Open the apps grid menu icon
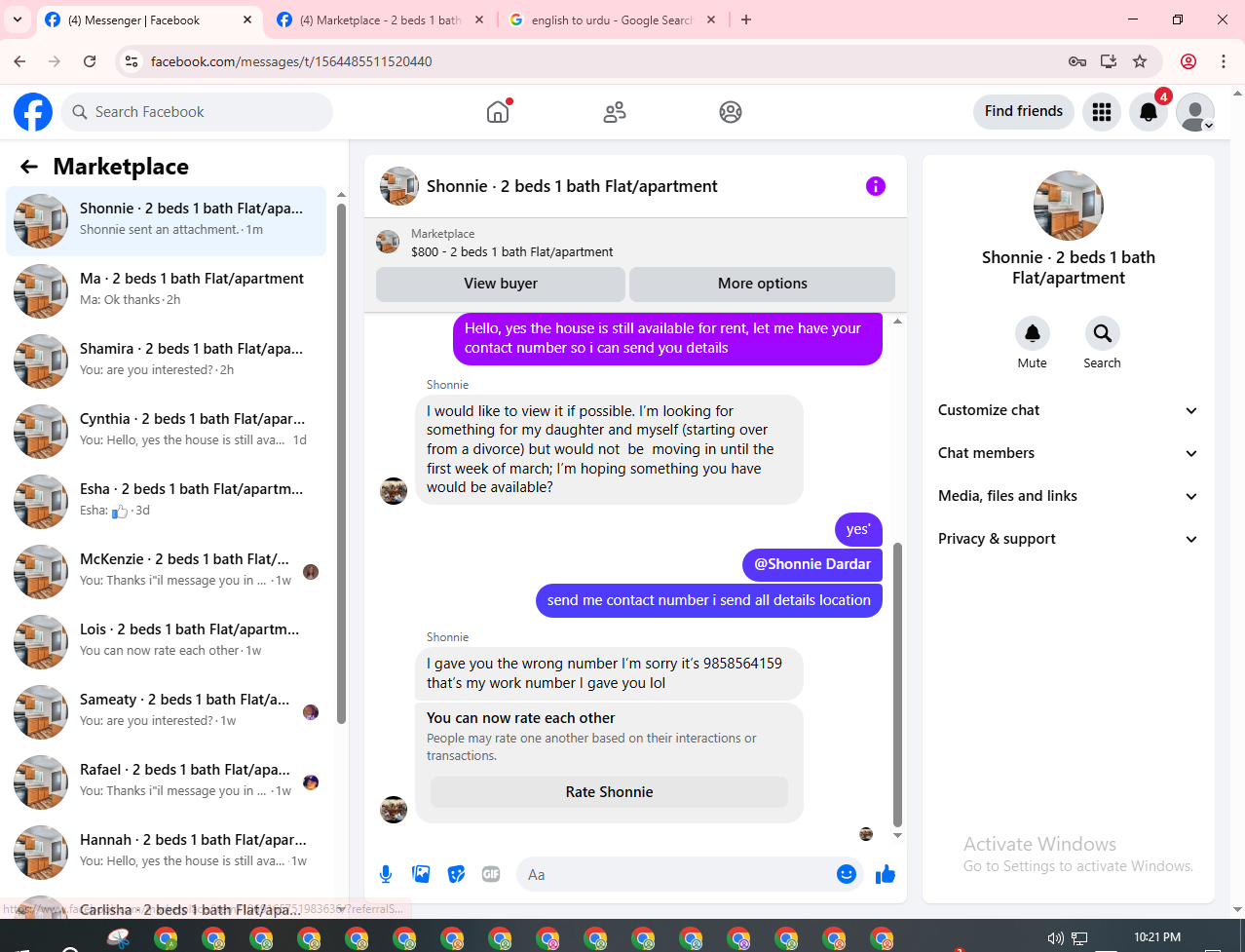This screenshot has width=1245, height=952. 1102,112
